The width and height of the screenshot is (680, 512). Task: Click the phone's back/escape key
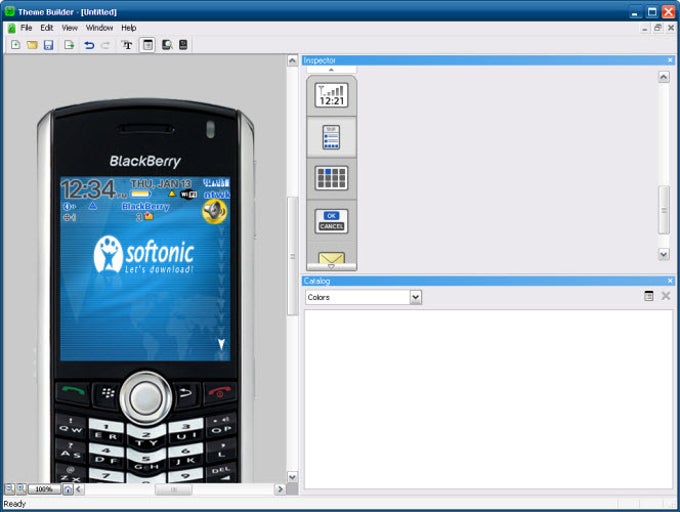pyautogui.click(x=186, y=394)
